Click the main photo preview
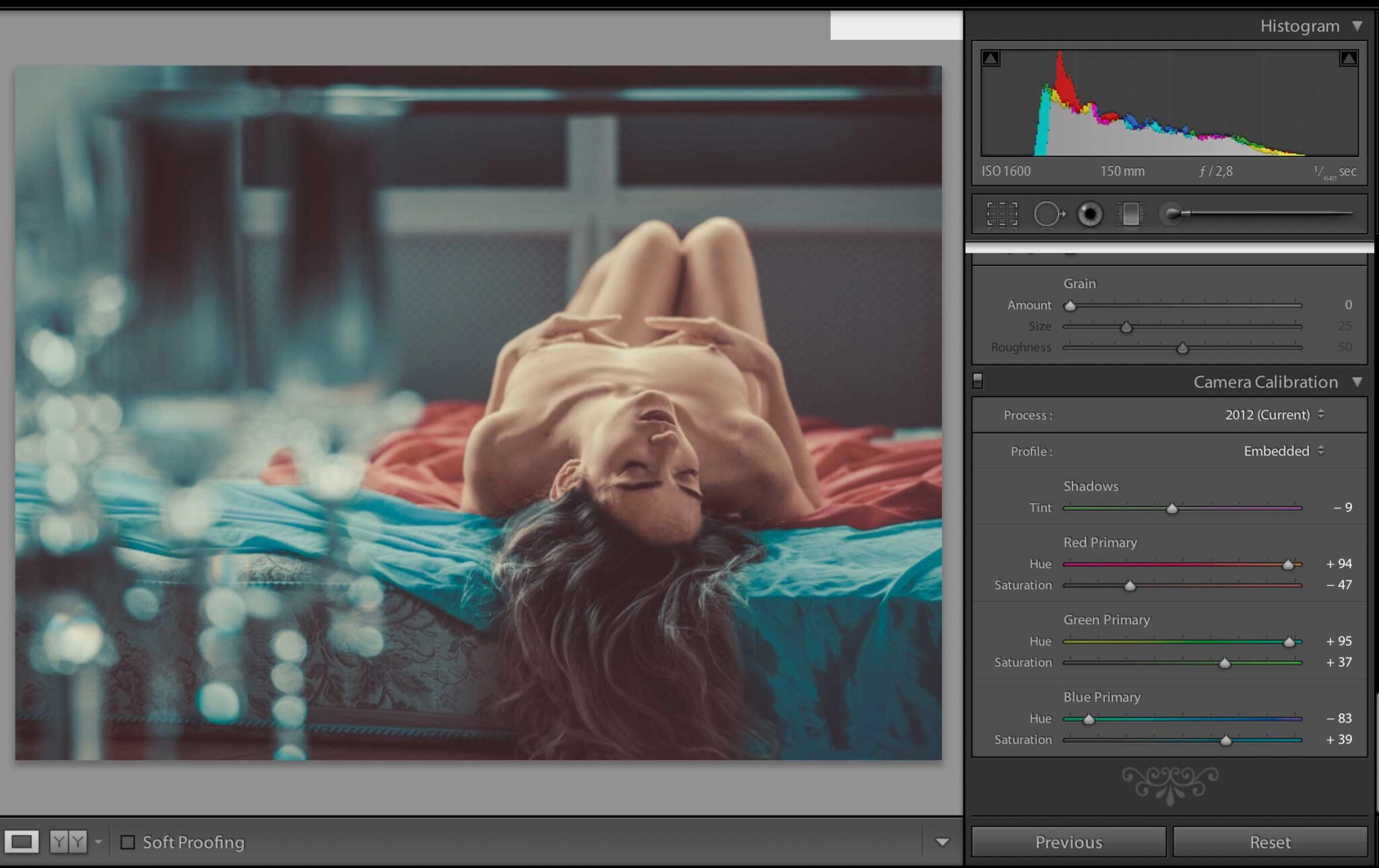Screen dimensions: 1379x868 478,412
